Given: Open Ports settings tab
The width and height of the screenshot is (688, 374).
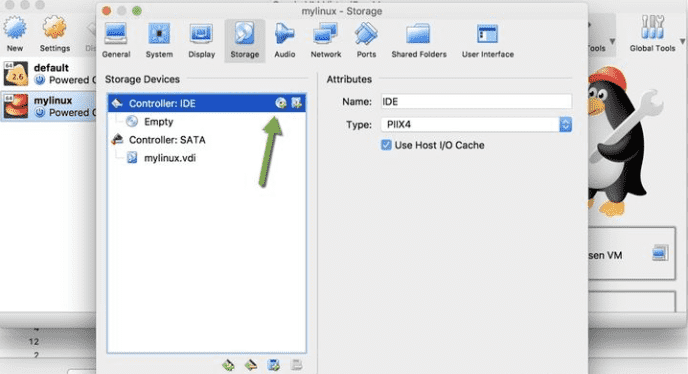Looking at the screenshot, I should tap(366, 40).
